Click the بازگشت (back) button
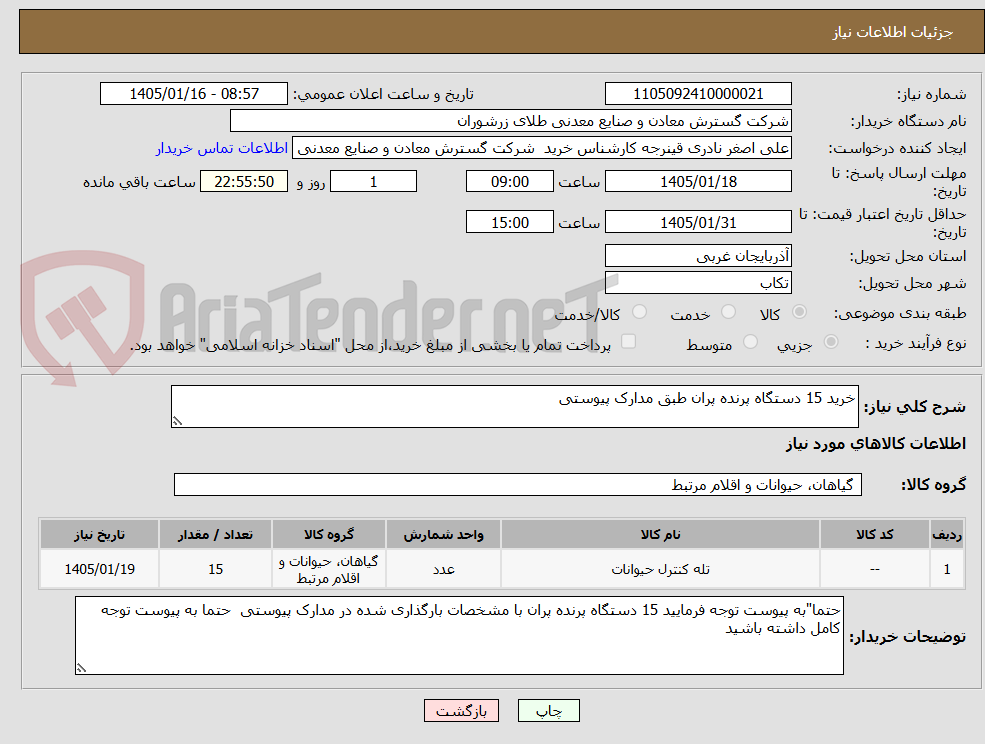Viewport: 985px width, 744px height. click(461, 711)
